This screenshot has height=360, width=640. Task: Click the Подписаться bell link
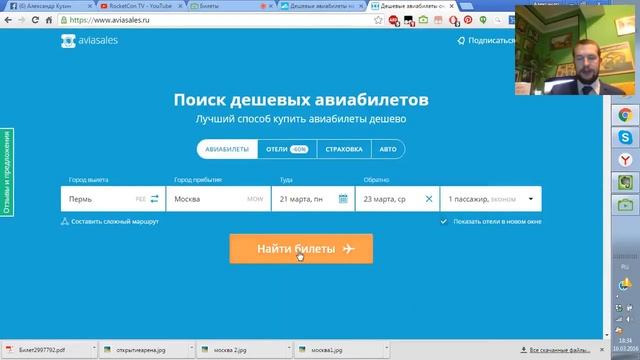point(487,40)
